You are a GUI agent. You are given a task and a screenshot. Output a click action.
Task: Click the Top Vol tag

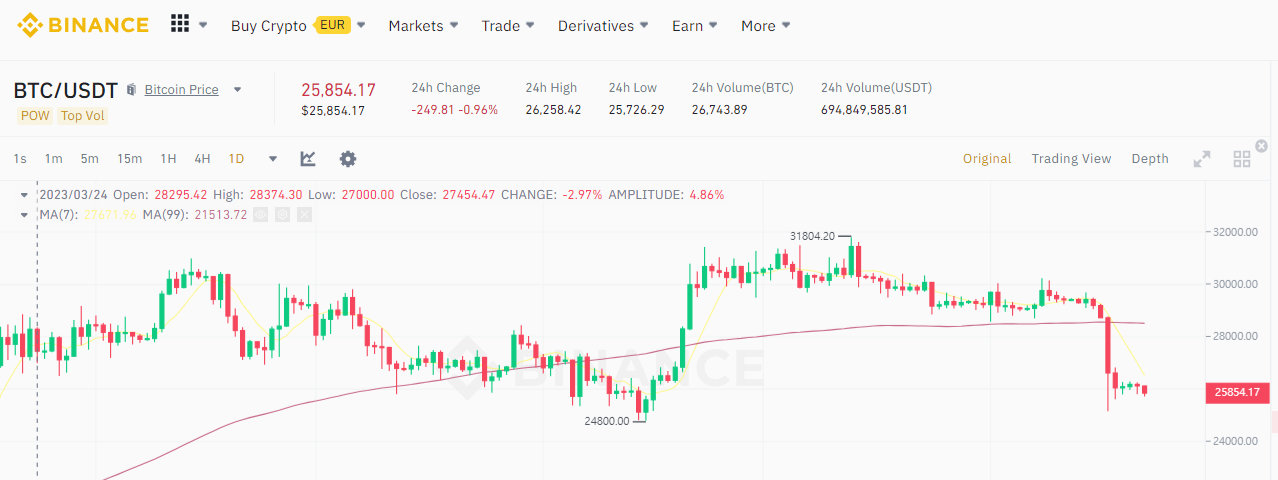tap(82, 115)
